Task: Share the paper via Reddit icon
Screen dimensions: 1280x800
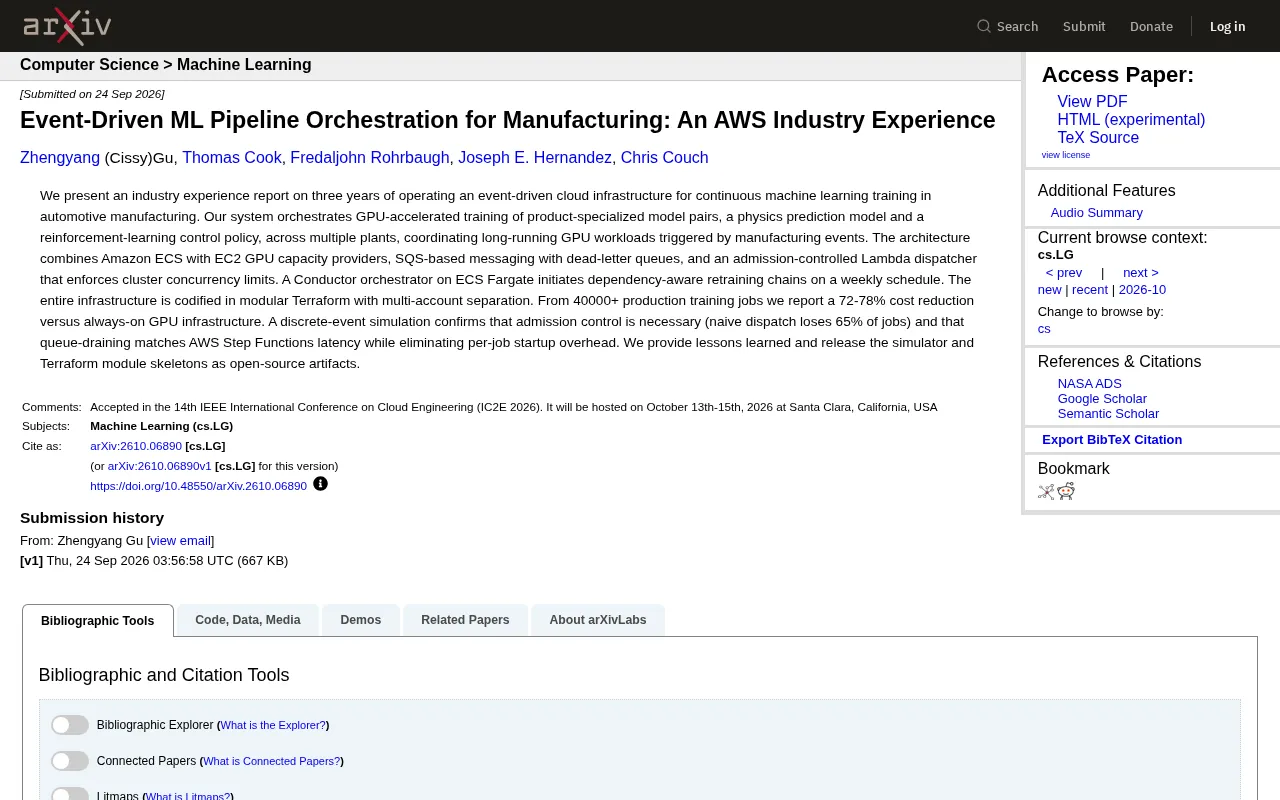Action: [1066, 491]
